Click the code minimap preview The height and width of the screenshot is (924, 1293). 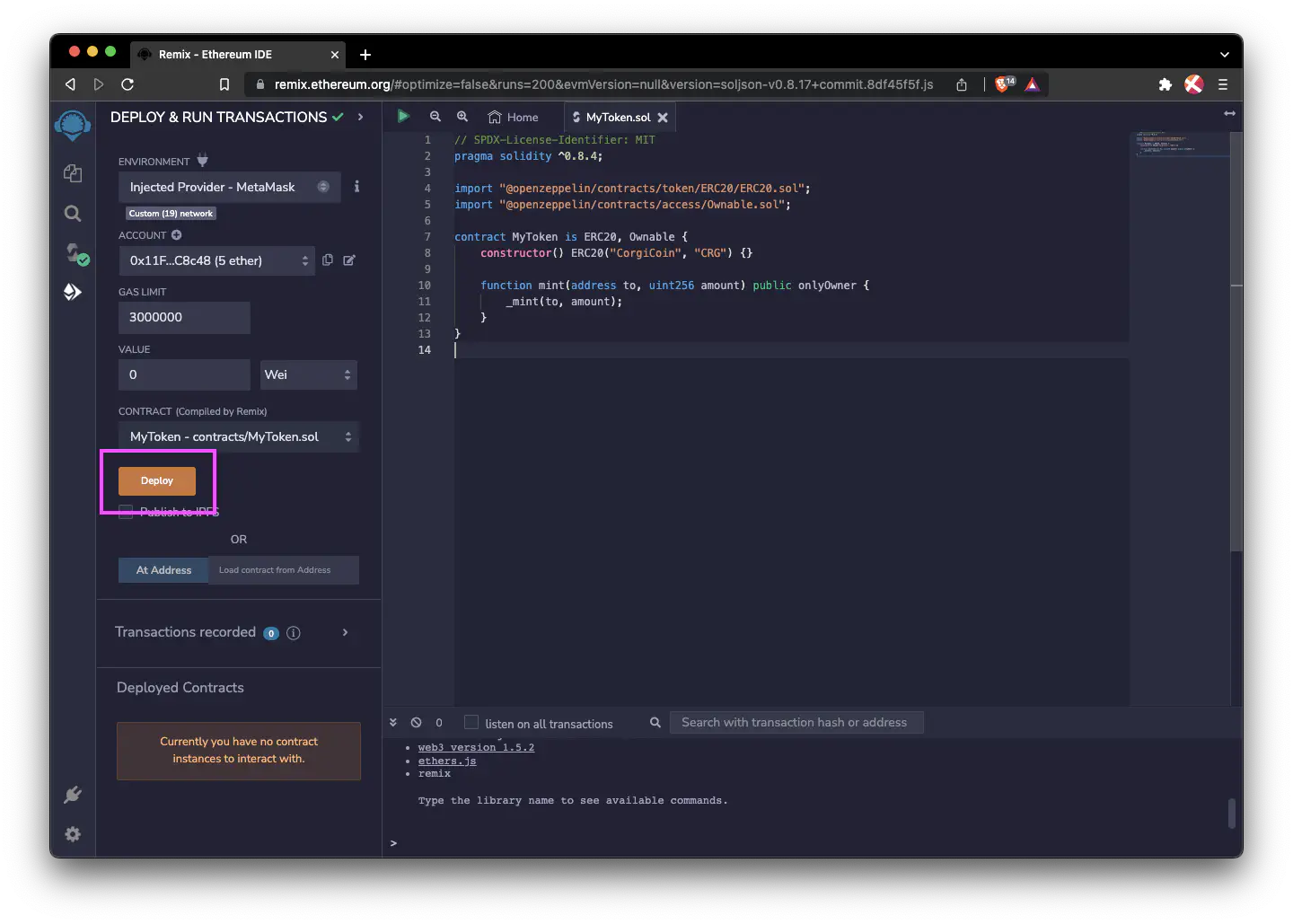[x=1179, y=145]
